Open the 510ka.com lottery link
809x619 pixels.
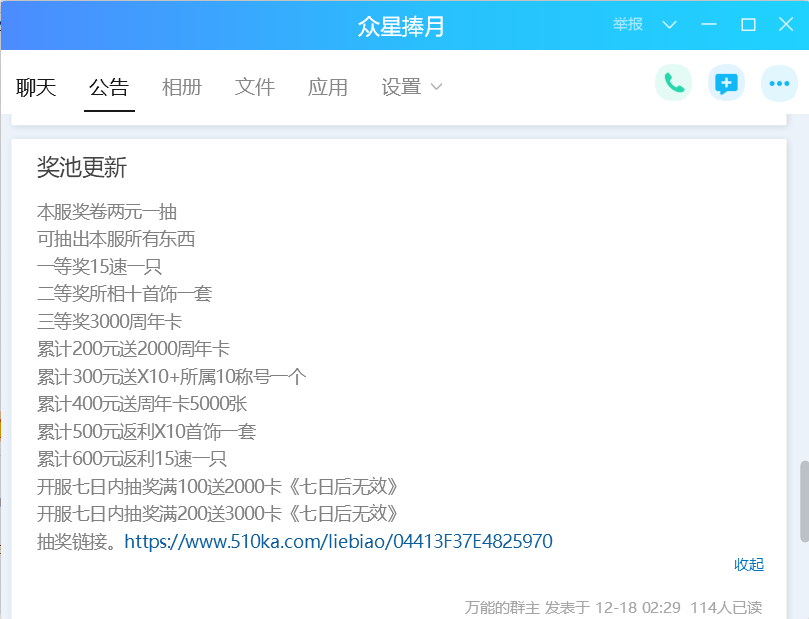[x=338, y=542]
